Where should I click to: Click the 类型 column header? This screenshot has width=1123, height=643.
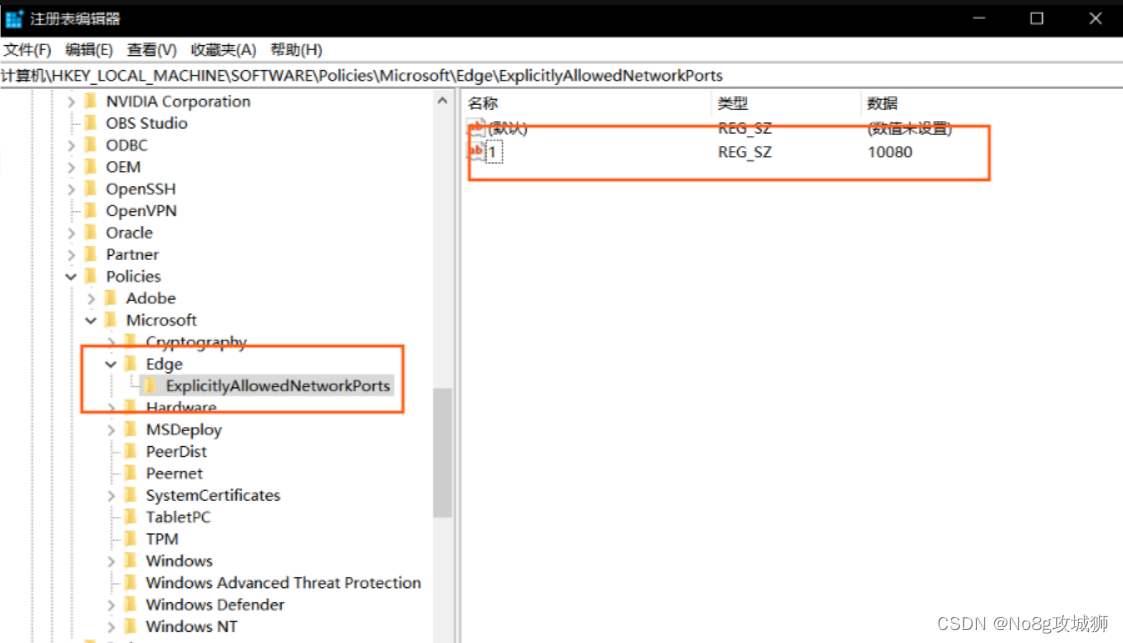(732, 103)
